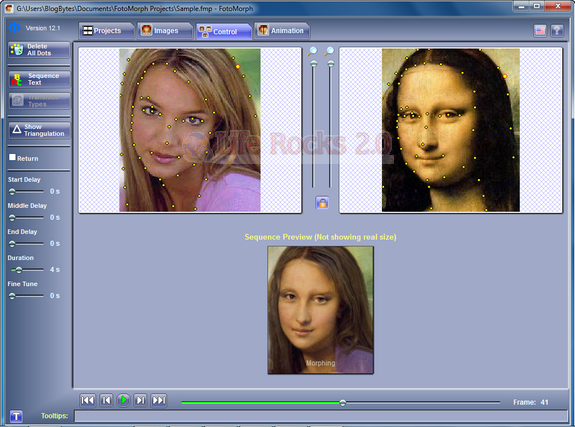Toggle Show Triangulation

39,130
